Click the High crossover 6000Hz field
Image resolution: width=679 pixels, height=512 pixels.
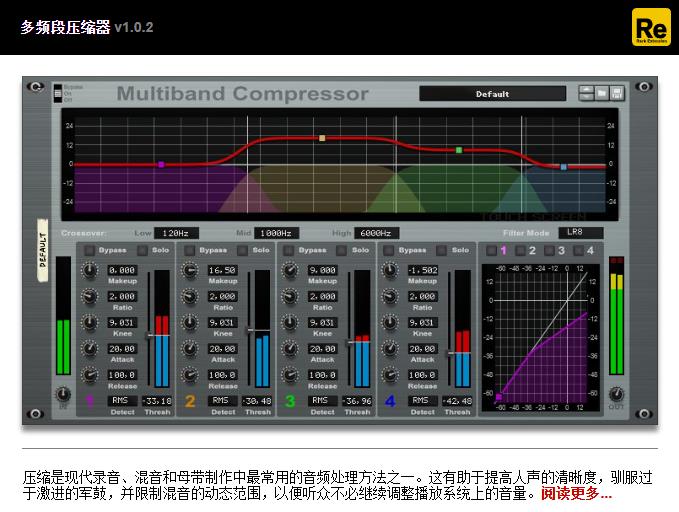[x=376, y=233]
